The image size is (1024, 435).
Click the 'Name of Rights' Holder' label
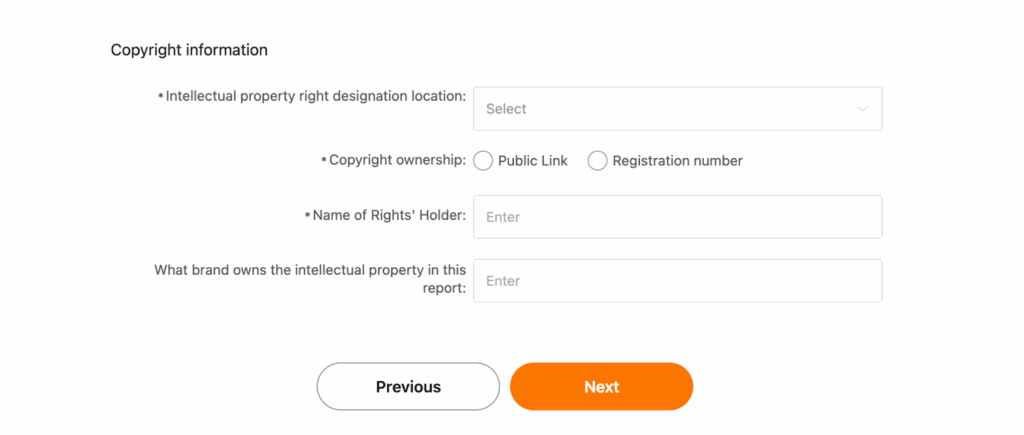pyautogui.click(x=389, y=215)
